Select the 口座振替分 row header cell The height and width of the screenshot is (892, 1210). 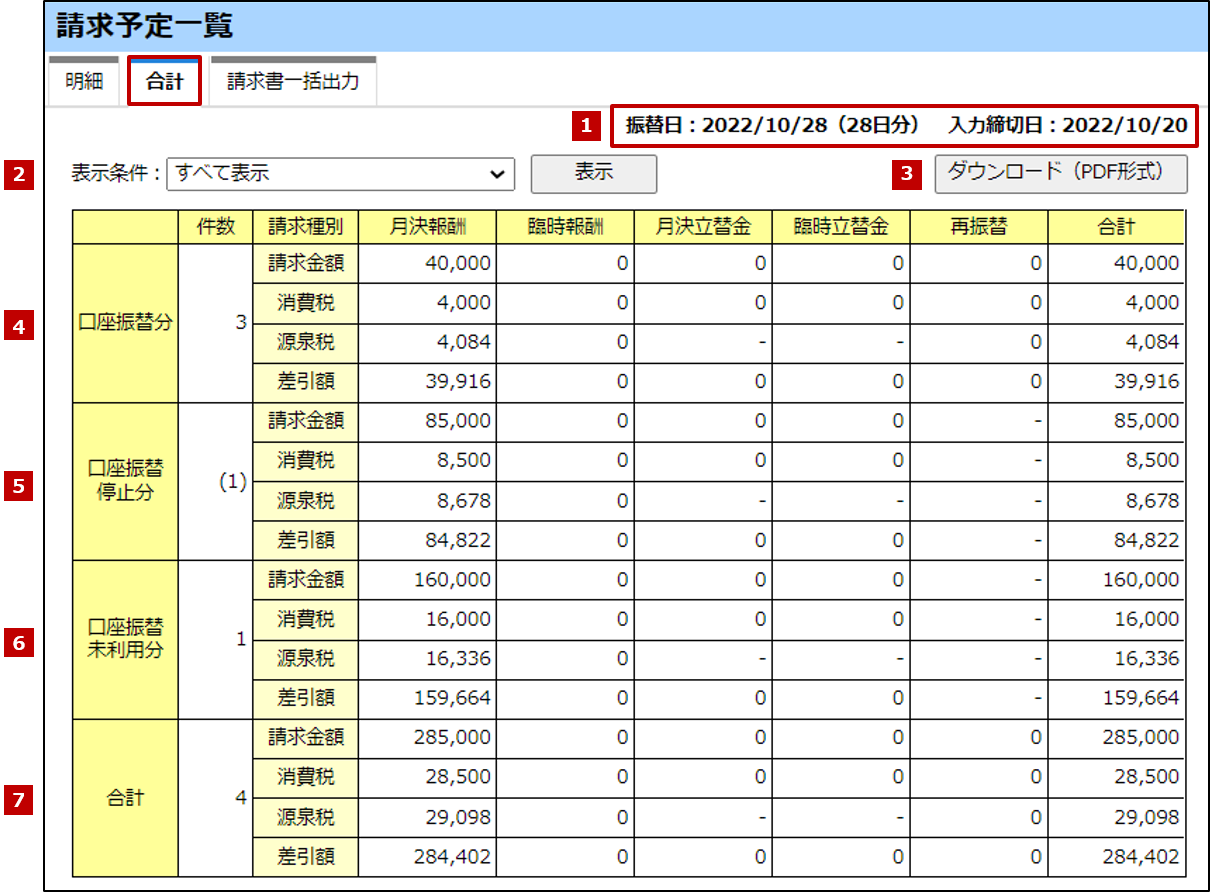125,323
